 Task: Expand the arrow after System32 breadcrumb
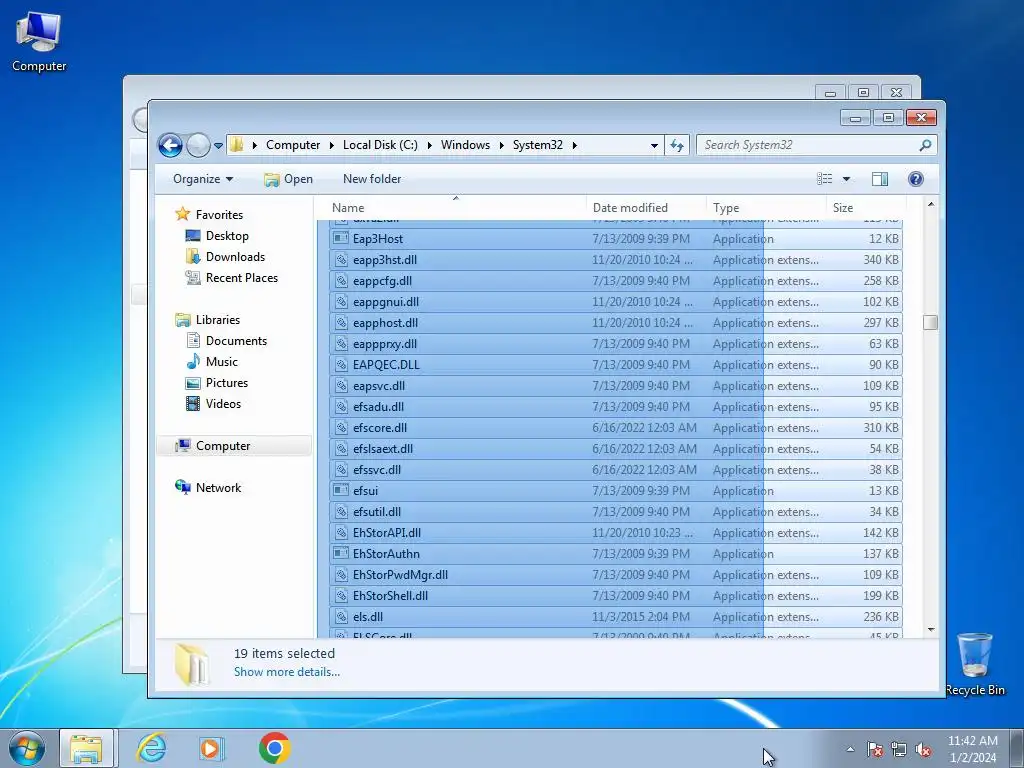pos(575,145)
